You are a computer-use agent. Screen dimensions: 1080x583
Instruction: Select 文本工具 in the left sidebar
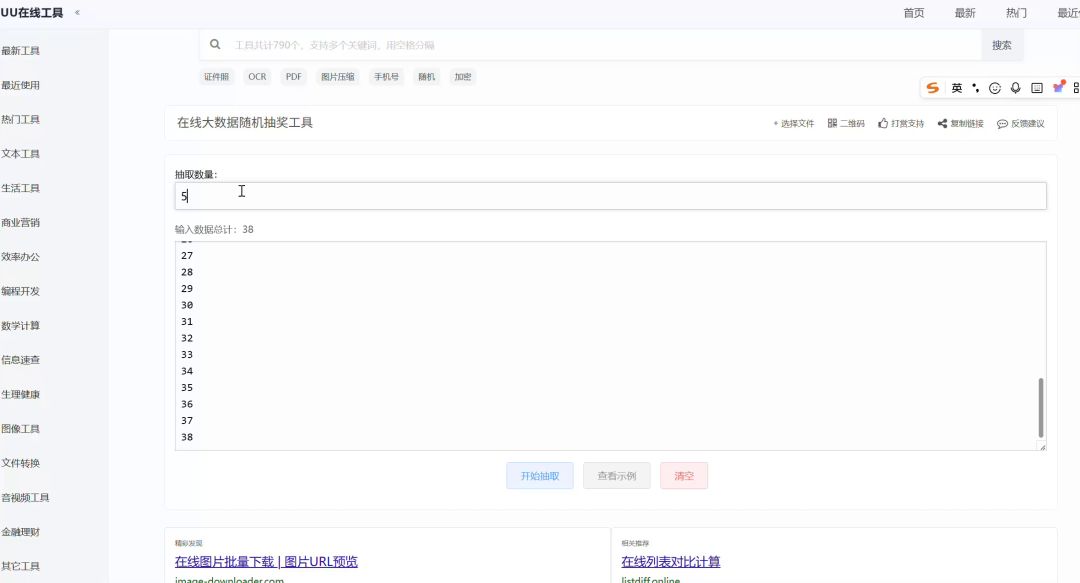point(21,154)
